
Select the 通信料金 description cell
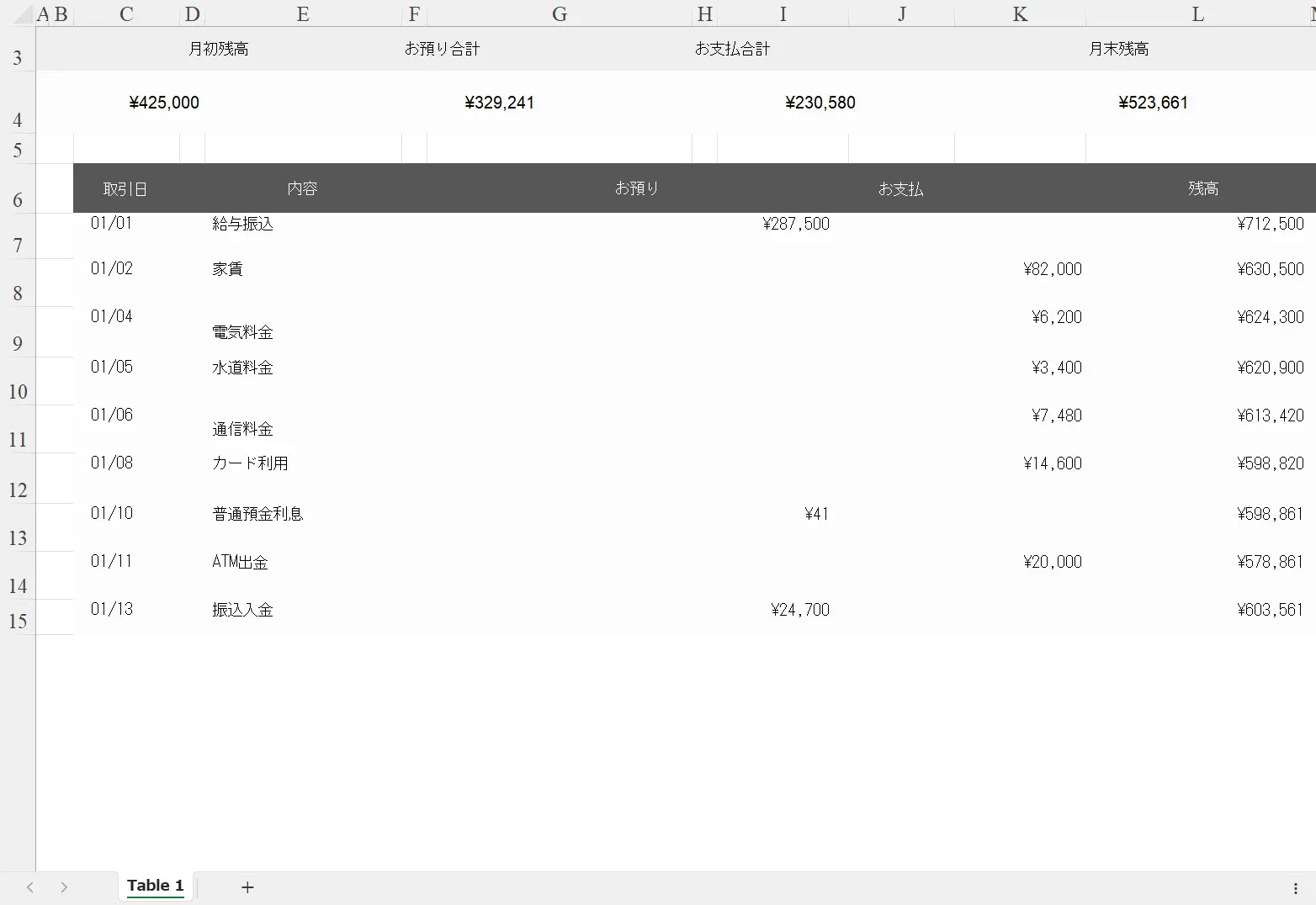tap(243, 429)
